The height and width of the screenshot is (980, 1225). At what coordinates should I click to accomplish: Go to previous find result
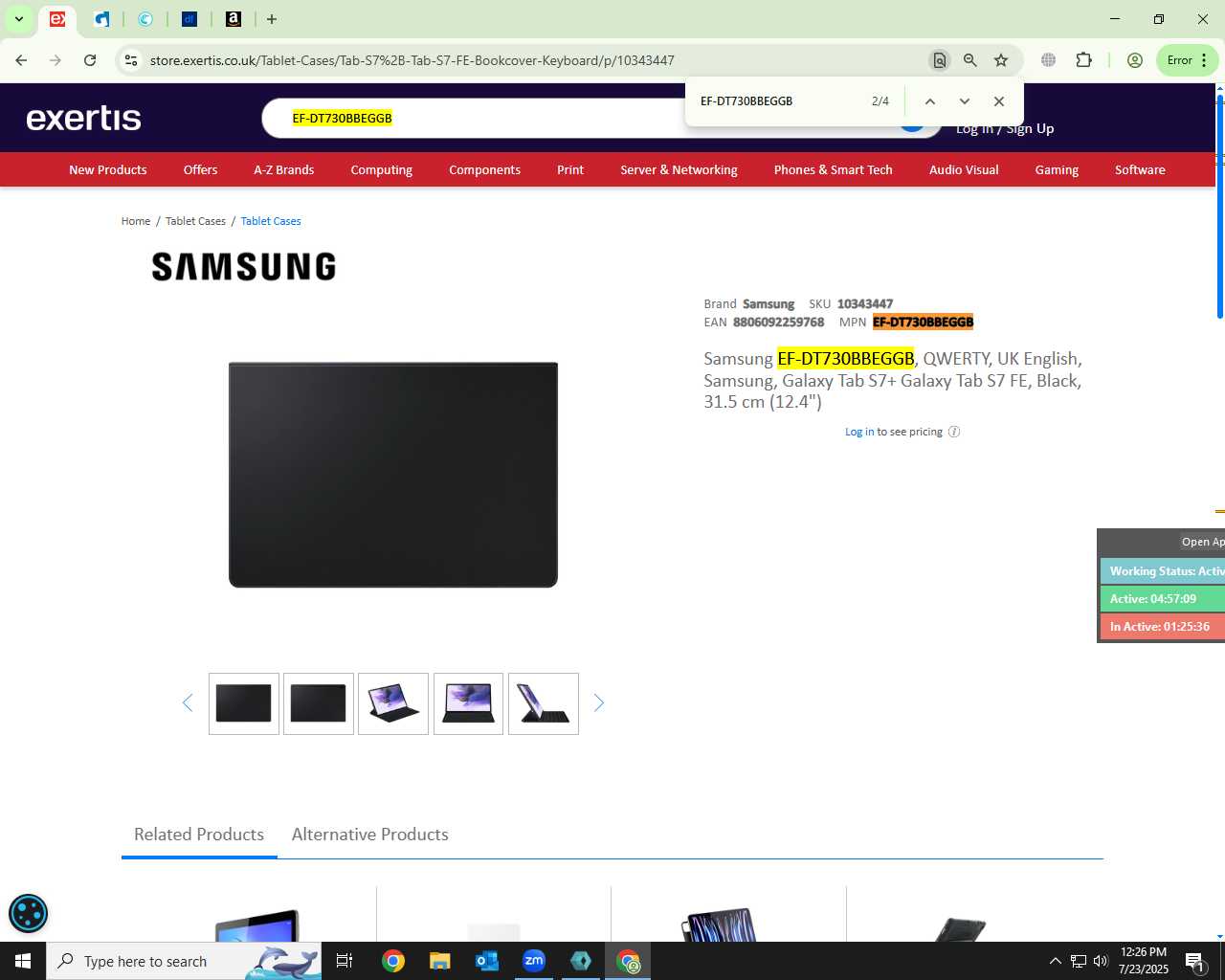pyautogui.click(x=930, y=101)
